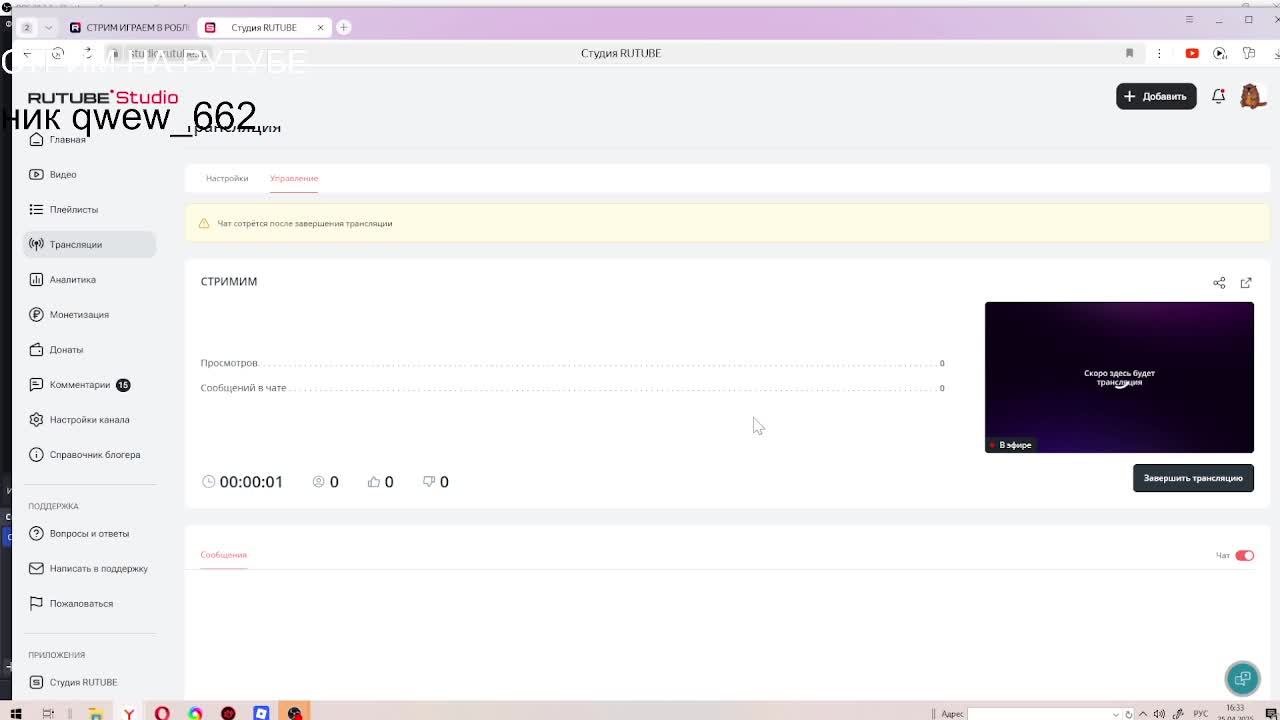The height and width of the screenshot is (720, 1280).
Task: Open Roblox from the taskbar
Action: [x=261, y=713]
